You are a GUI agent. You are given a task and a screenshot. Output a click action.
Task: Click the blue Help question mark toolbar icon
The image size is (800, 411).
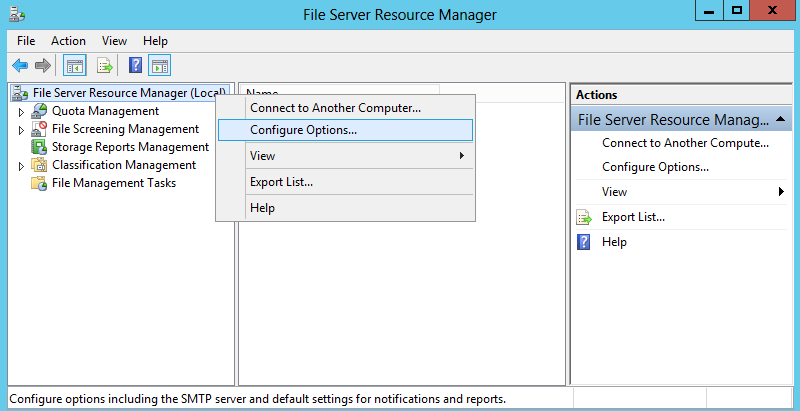click(x=135, y=65)
